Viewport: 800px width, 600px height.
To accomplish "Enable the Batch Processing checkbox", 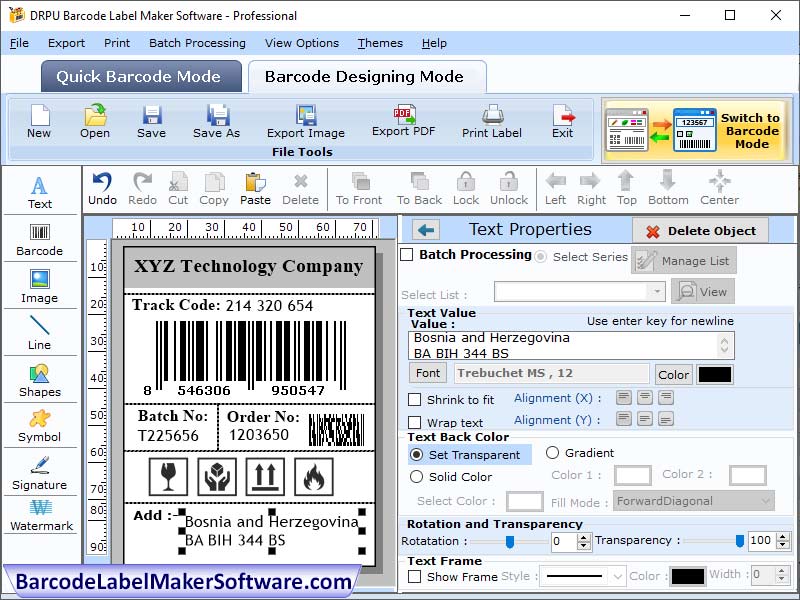I will 407,255.
